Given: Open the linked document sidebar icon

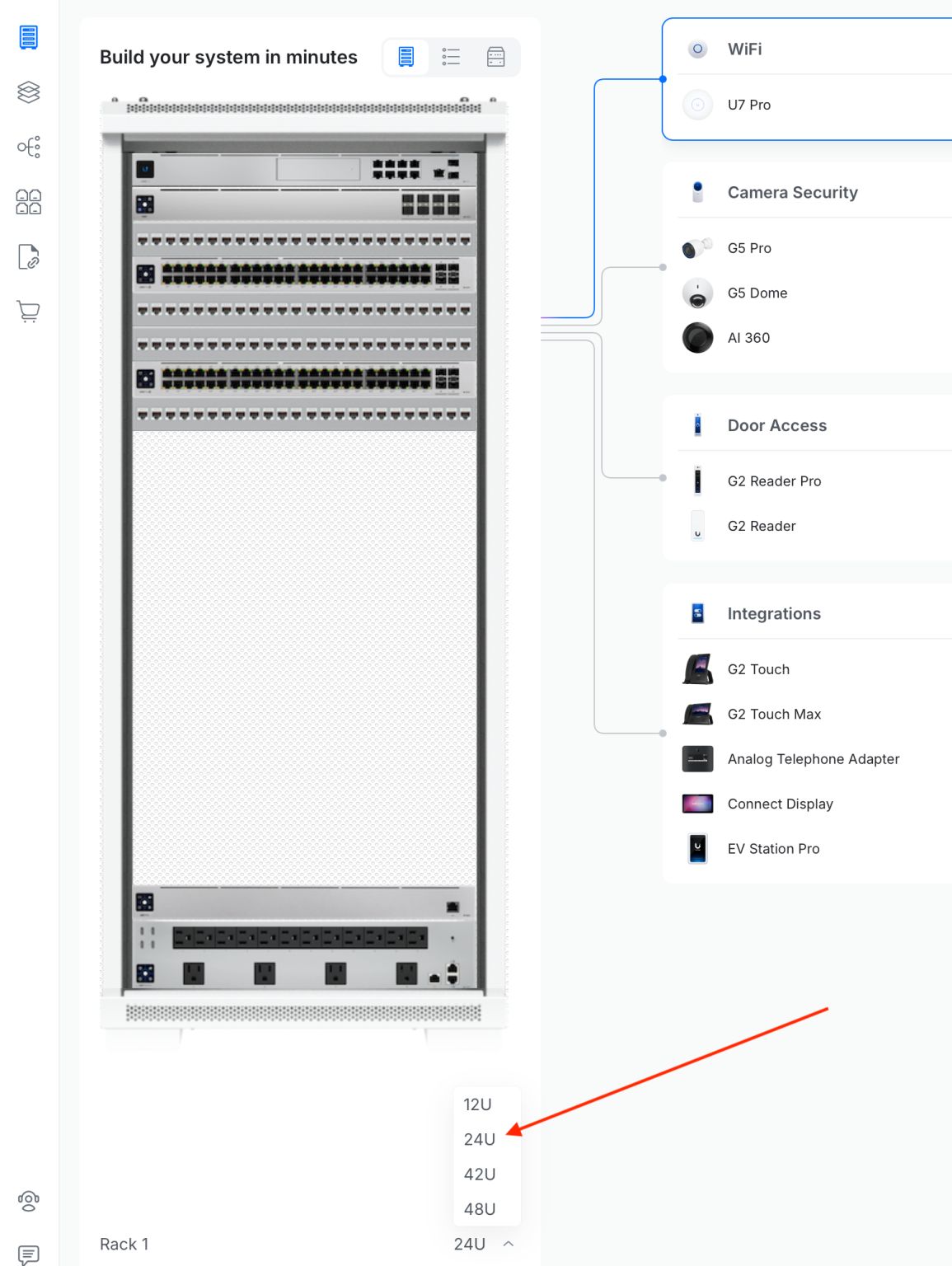Looking at the screenshot, I should tap(29, 257).
